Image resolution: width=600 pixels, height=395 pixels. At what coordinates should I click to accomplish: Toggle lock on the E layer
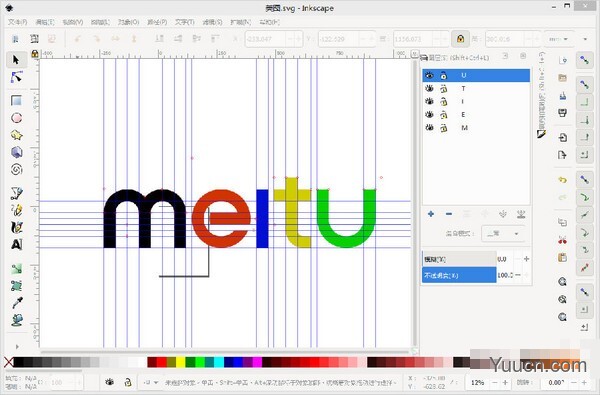click(x=443, y=114)
